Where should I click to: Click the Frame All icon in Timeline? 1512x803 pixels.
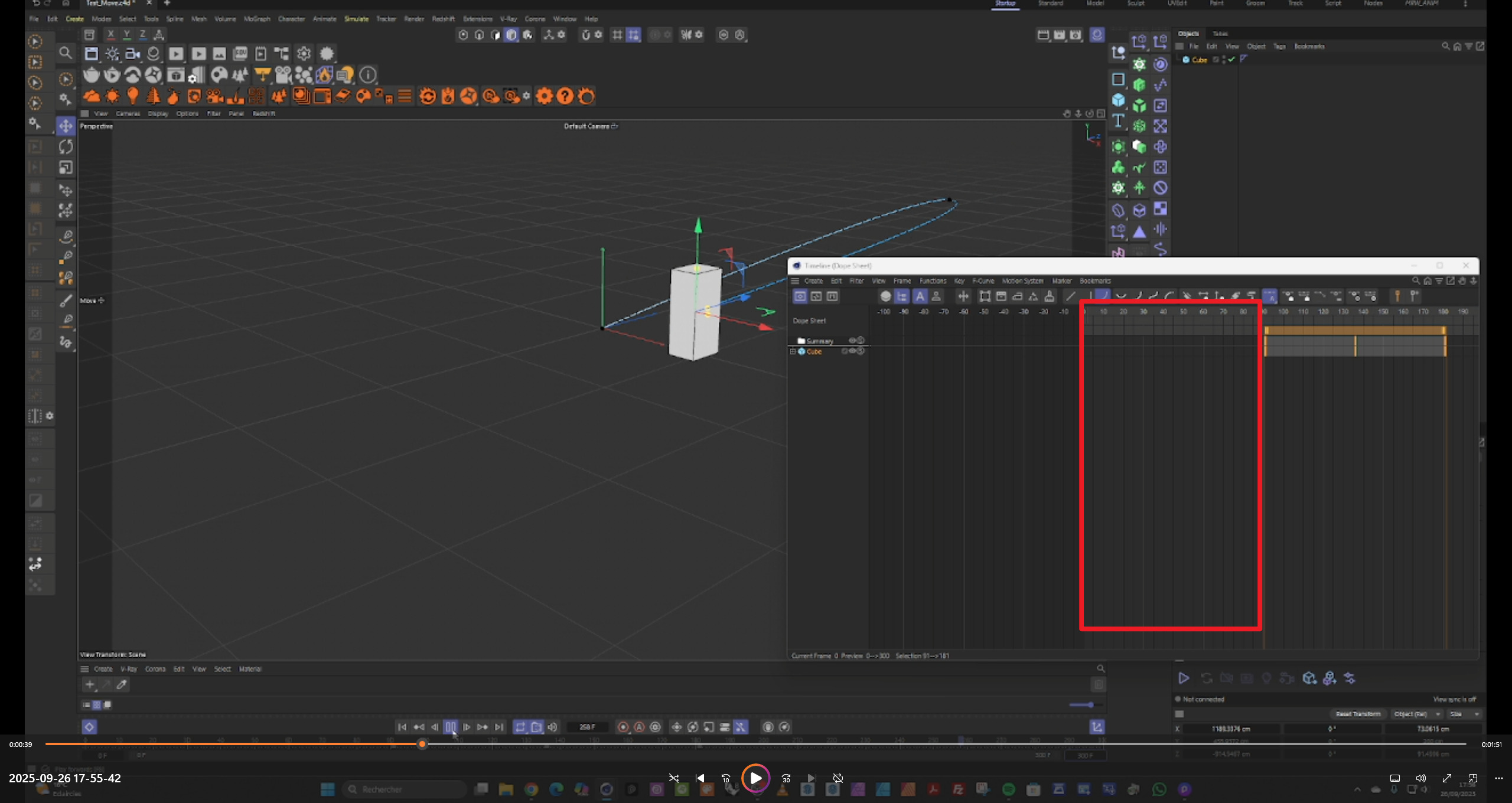click(x=985, y=296)
